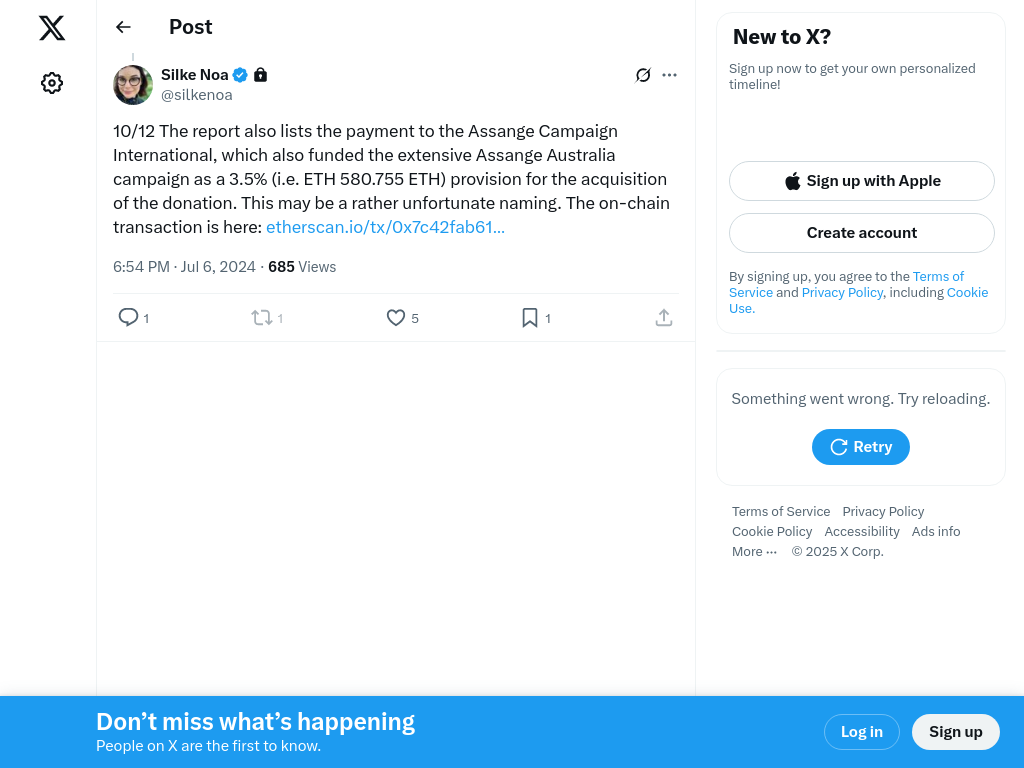Reply using the comment icon
The height and width of the screenshot is (768, 1024).
[x=129, y=318]
